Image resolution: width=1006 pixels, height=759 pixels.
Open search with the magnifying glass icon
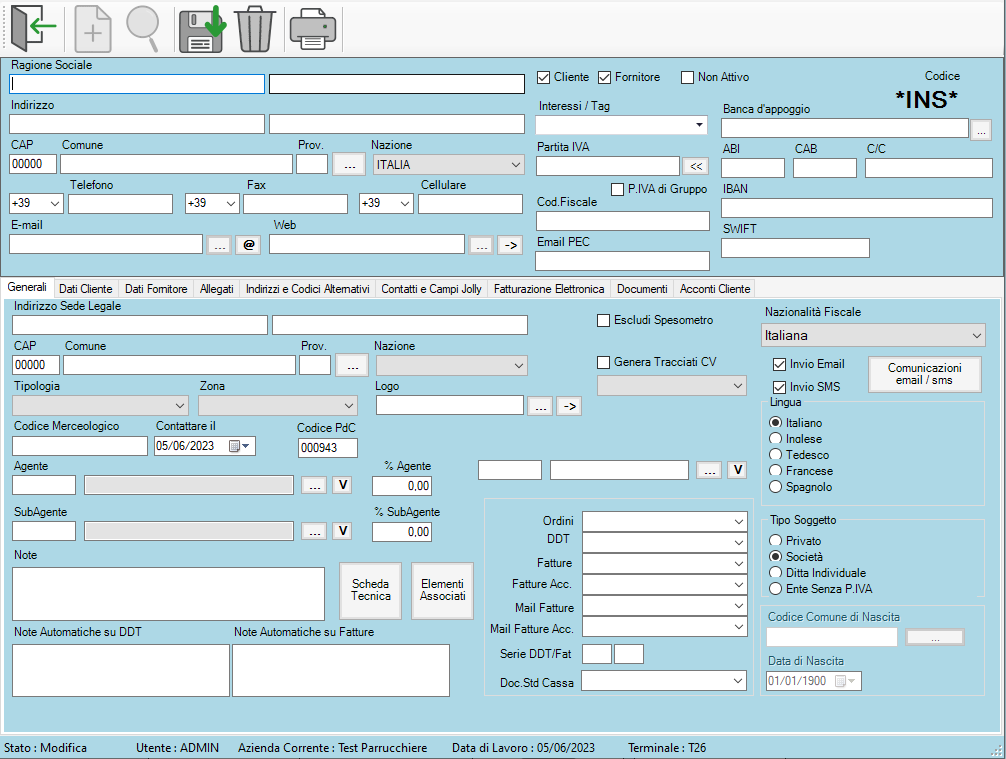[x=142, y=29]
